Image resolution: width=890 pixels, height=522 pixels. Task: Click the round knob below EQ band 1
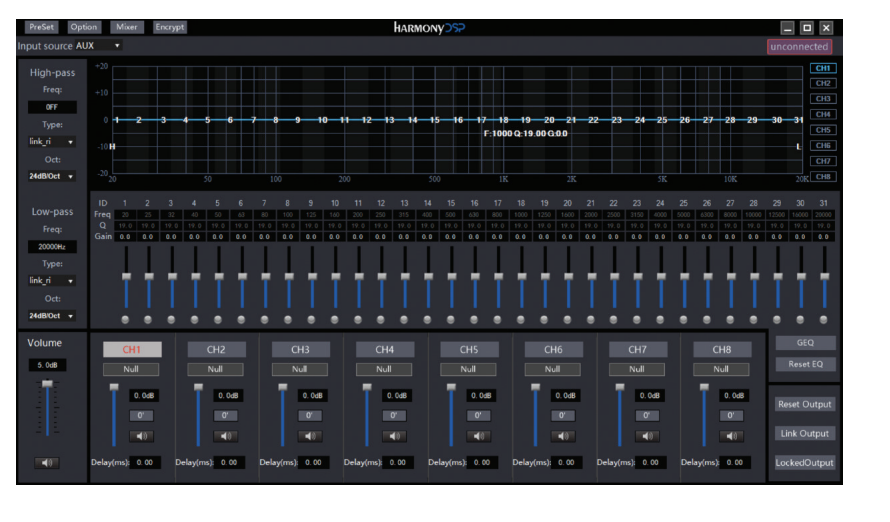click(x=125, y=320)
